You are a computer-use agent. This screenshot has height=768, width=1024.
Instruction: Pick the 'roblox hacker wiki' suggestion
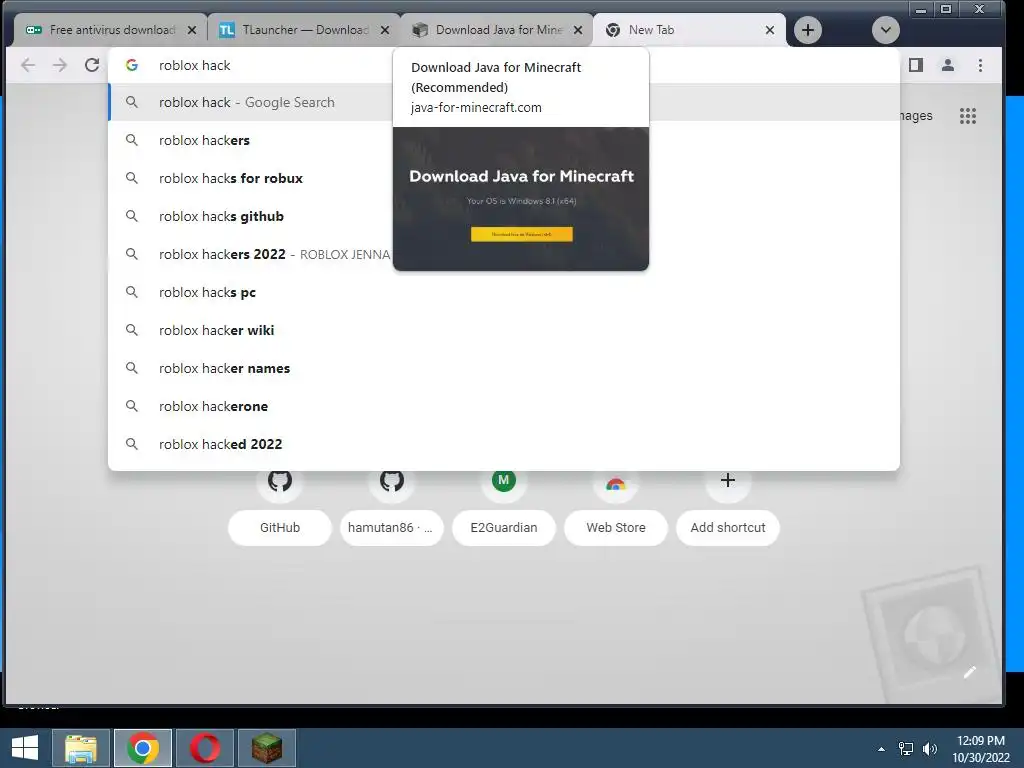click(x=503, y=330)
